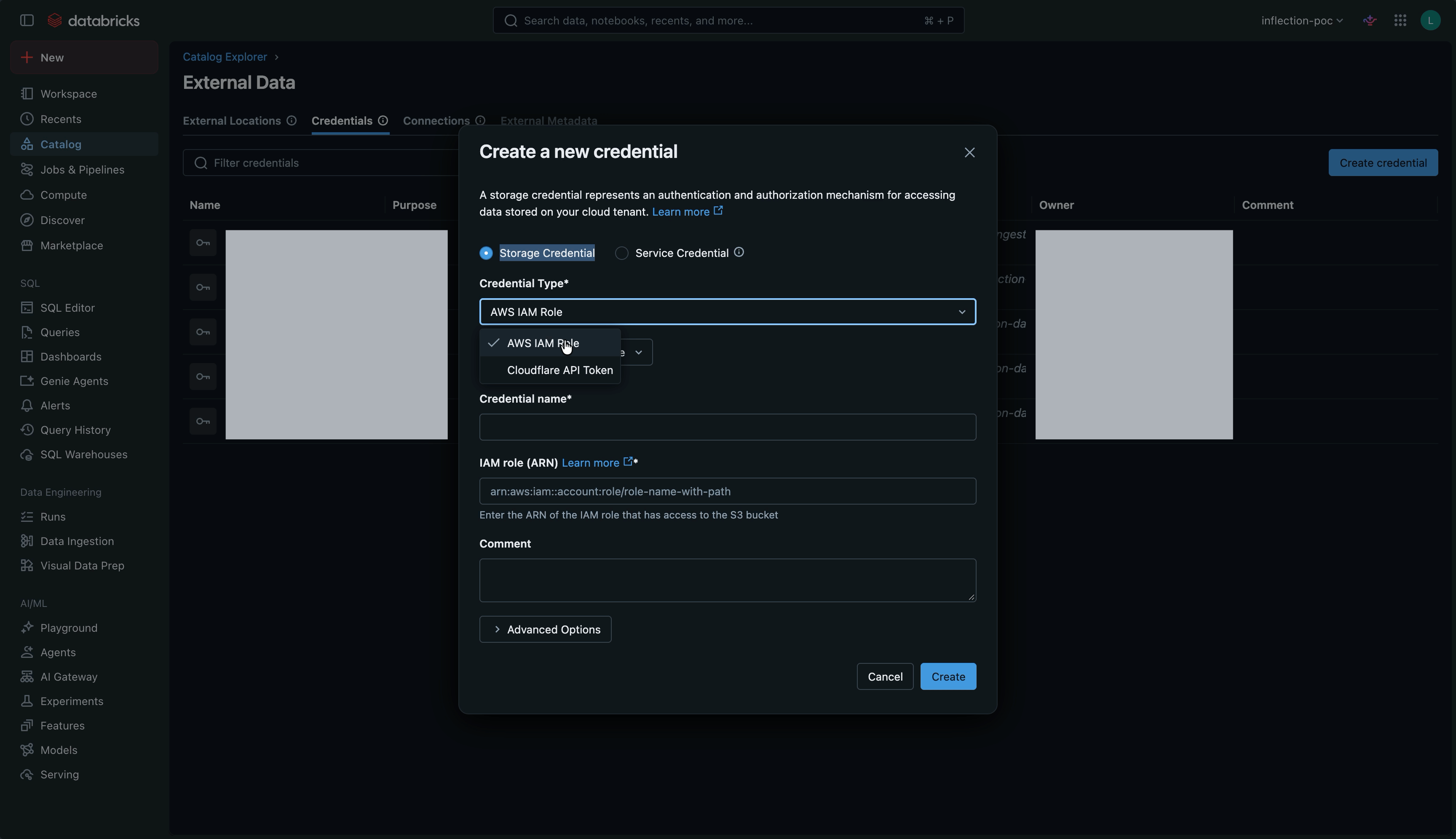Click the Workspace sidebar icon
The width and height of the screenshot is (1456, 839).
pyautogui.click(x=27, y=94)
